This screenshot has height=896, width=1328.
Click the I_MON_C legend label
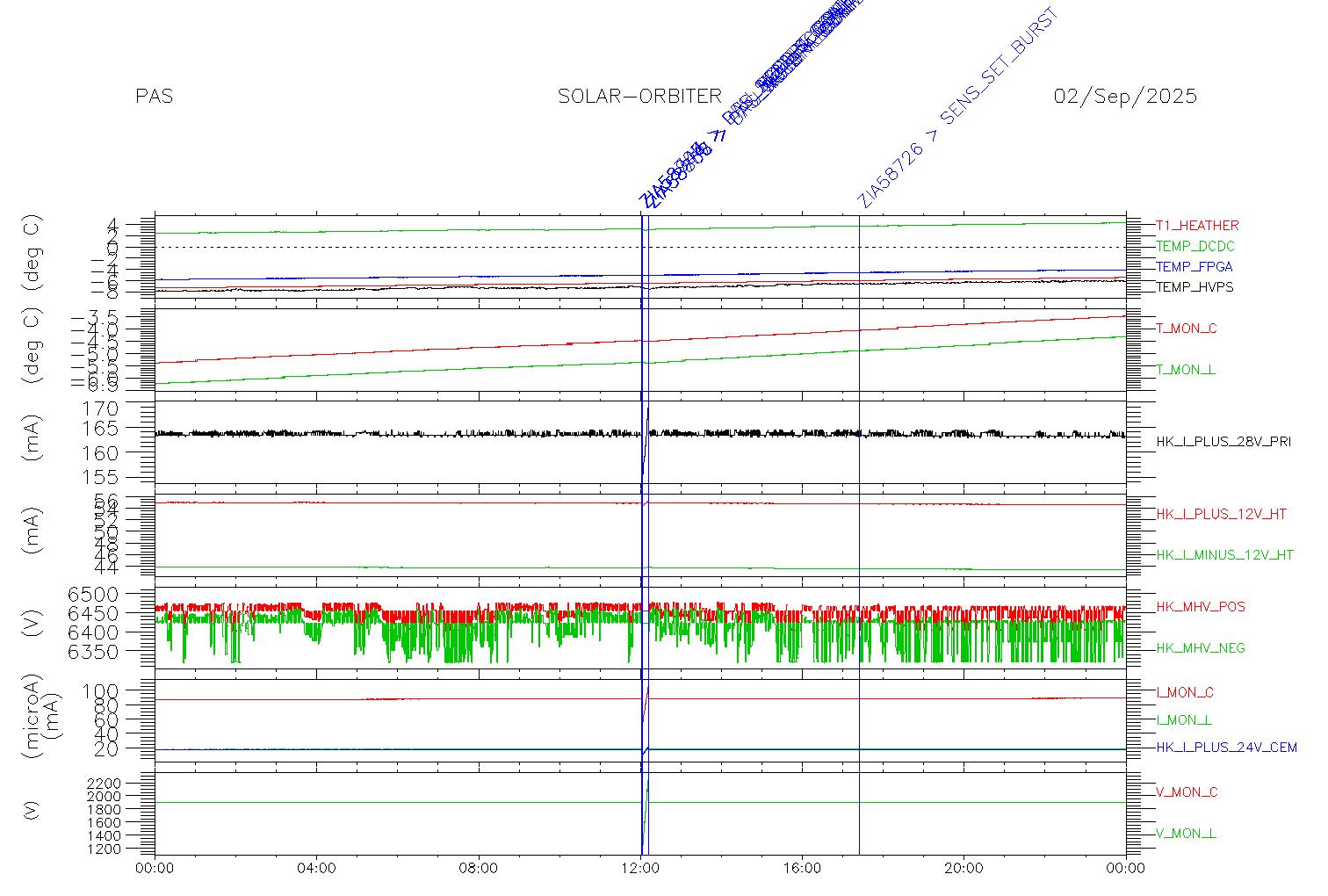click(1185, 693)
